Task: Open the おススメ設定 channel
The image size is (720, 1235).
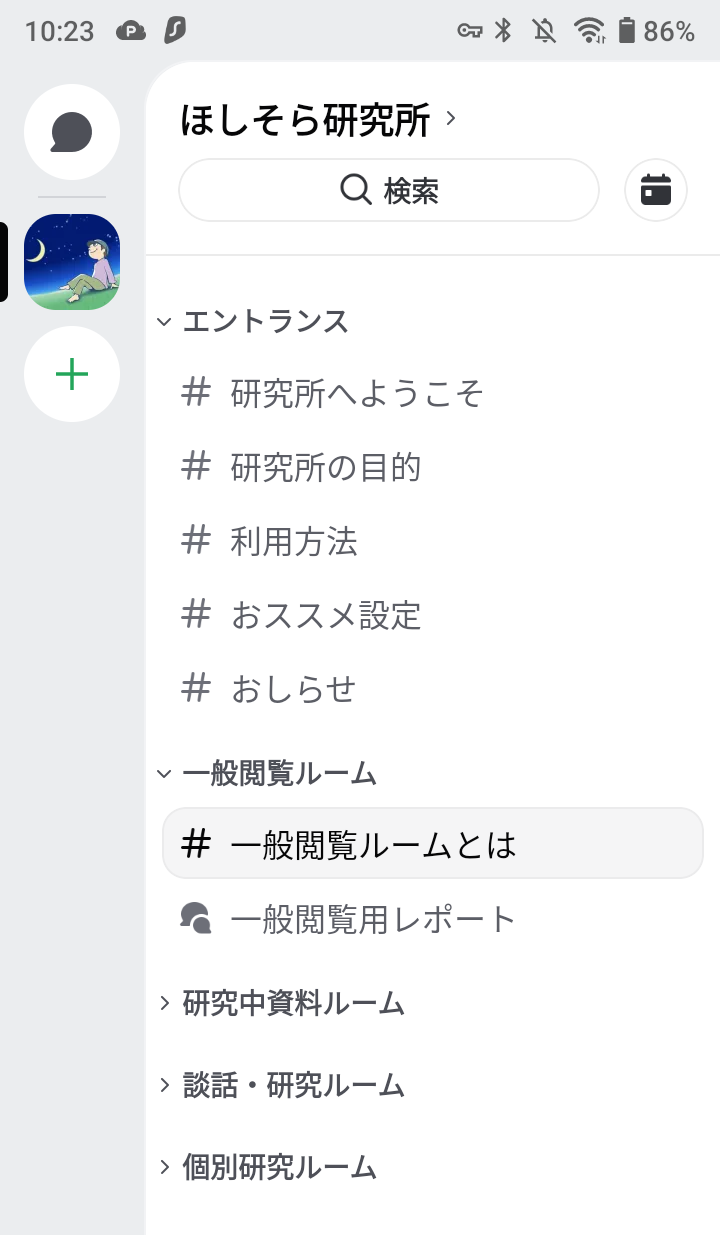Action: [325, 616]
